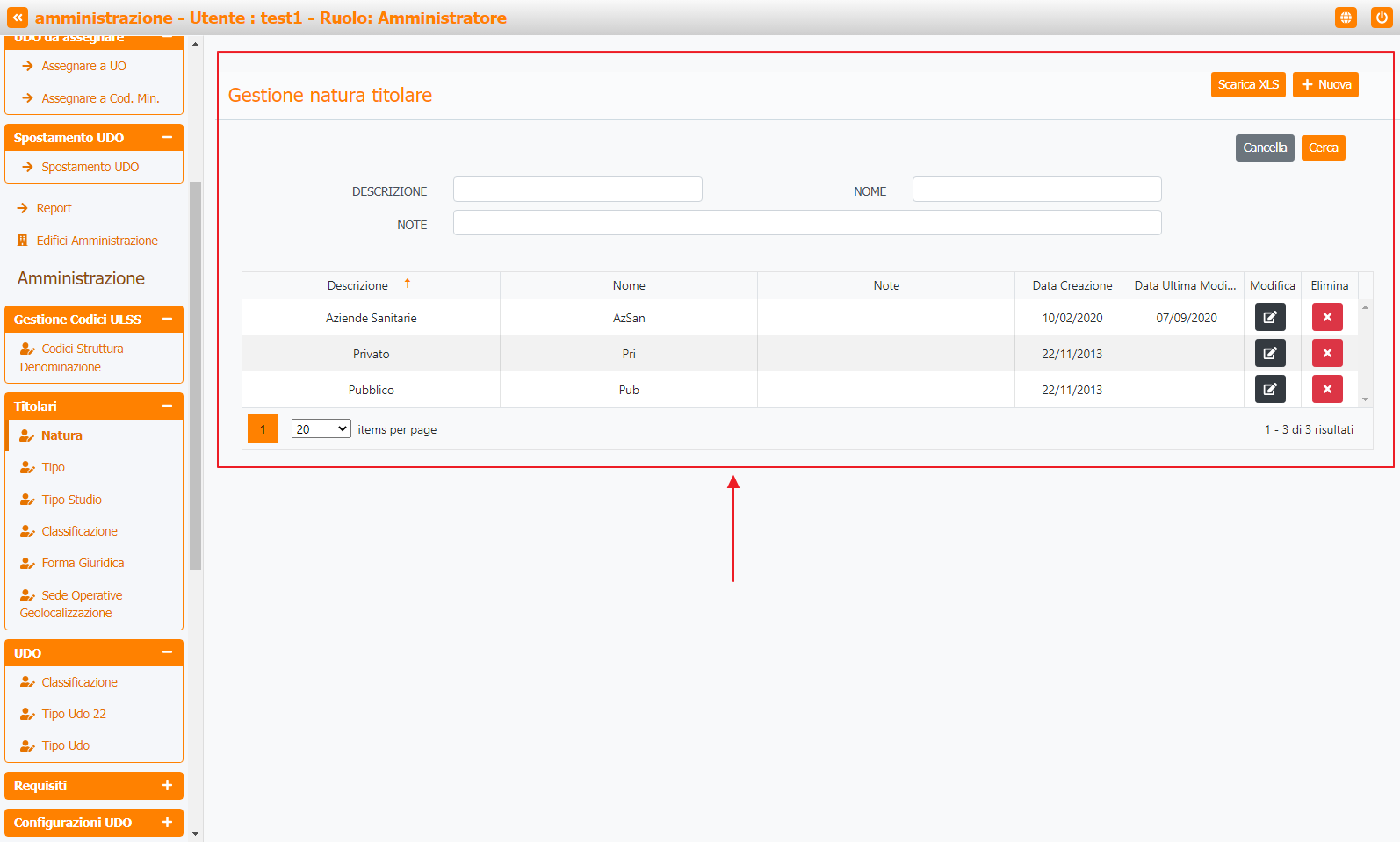The width and height of the screenshot is (1400, 842).
Task: Click edit icon for Pubblico row
Action: click(1270, 389)
